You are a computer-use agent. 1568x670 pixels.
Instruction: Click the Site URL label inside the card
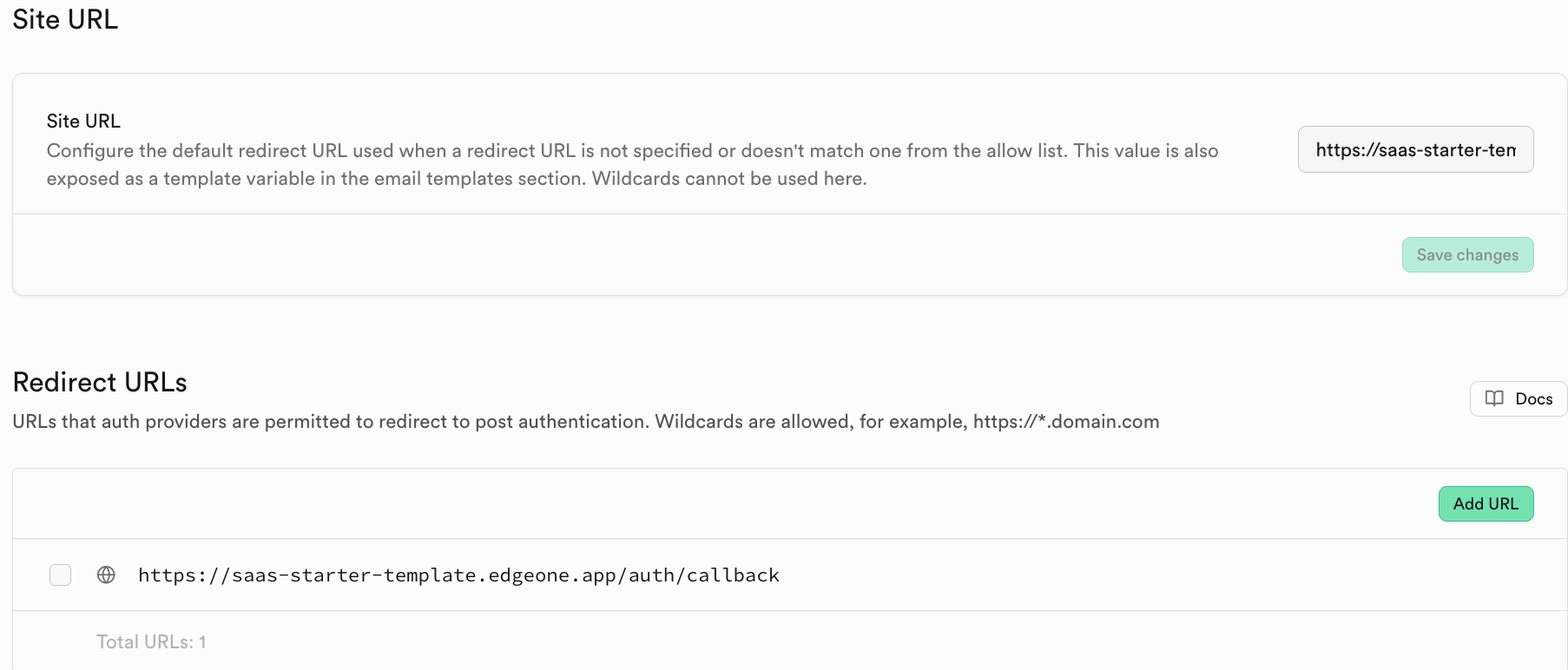[x=83, y=121]
